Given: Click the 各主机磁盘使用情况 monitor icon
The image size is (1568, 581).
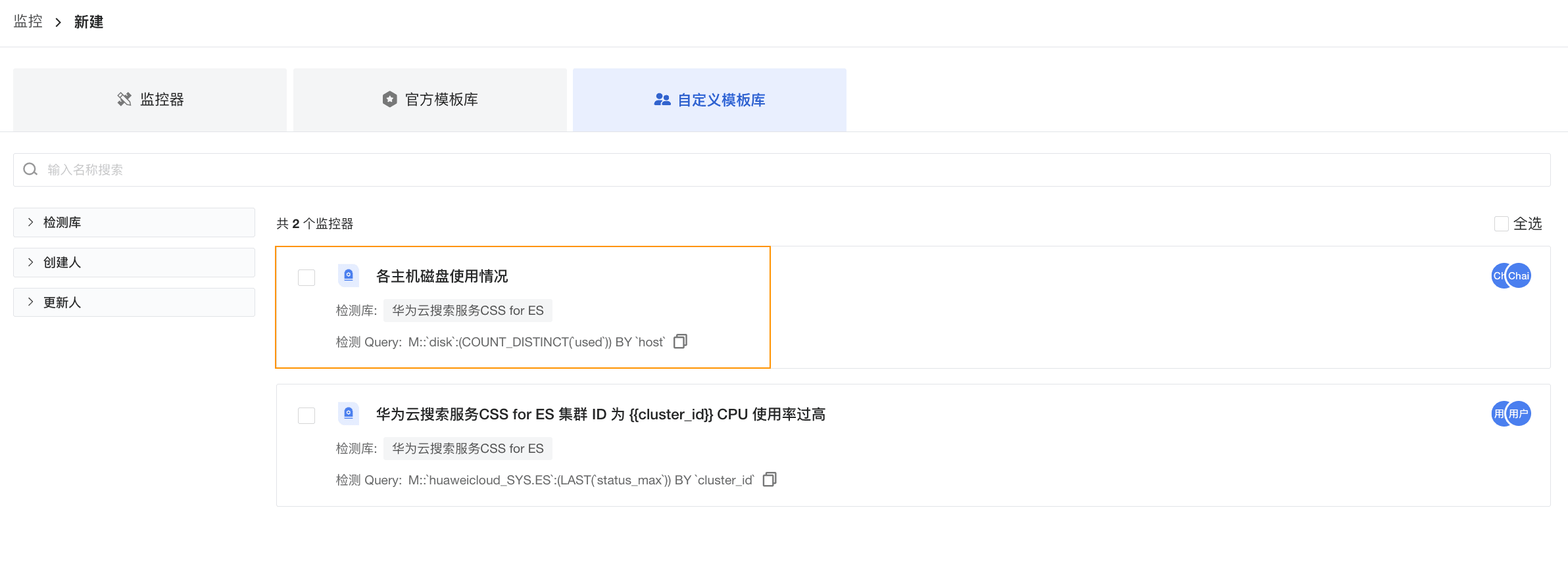Looking at the screenshot, I should [349, 275].
